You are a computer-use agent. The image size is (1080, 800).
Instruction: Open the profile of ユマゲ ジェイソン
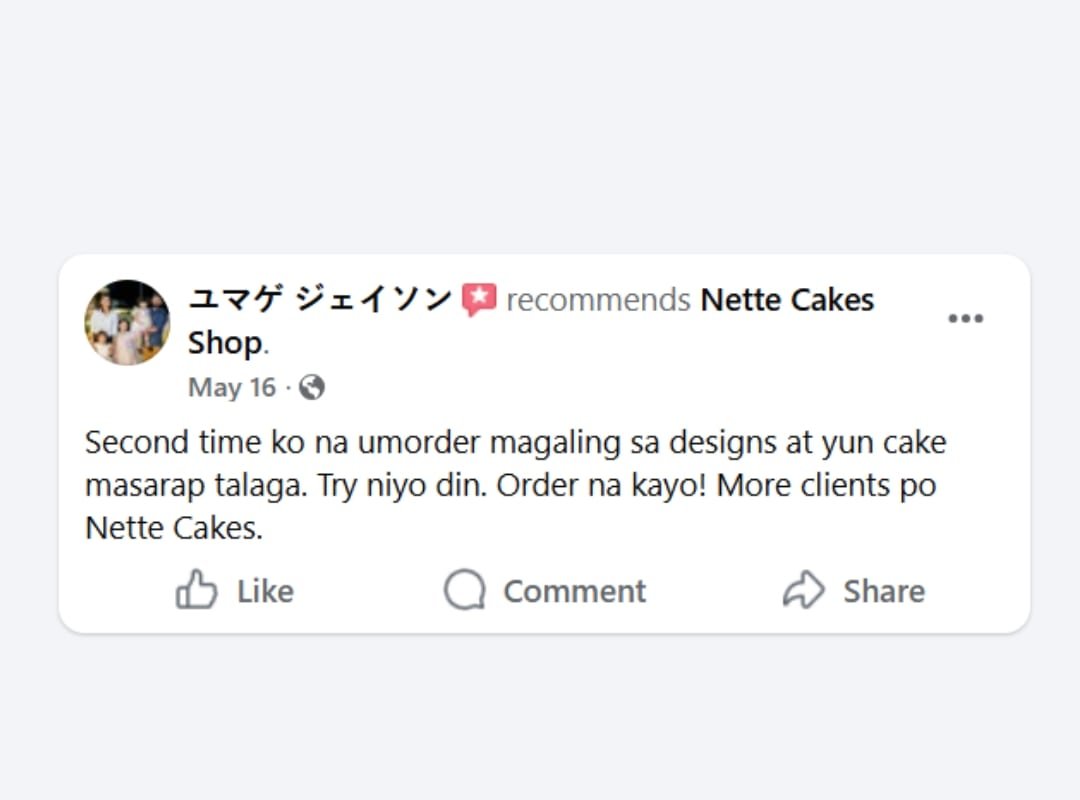click(320, 299)
